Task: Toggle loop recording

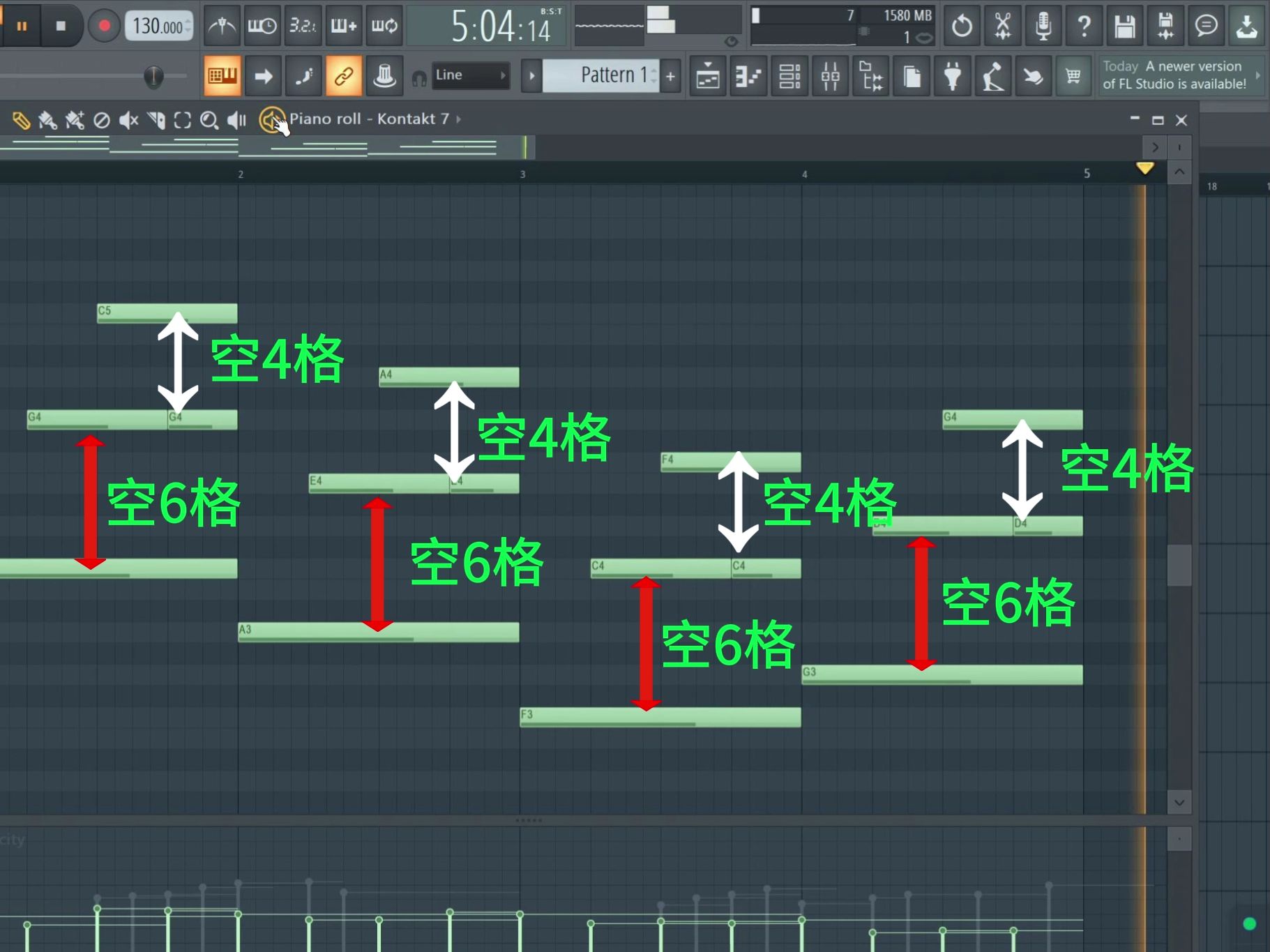Action: (x=384, y=26)
